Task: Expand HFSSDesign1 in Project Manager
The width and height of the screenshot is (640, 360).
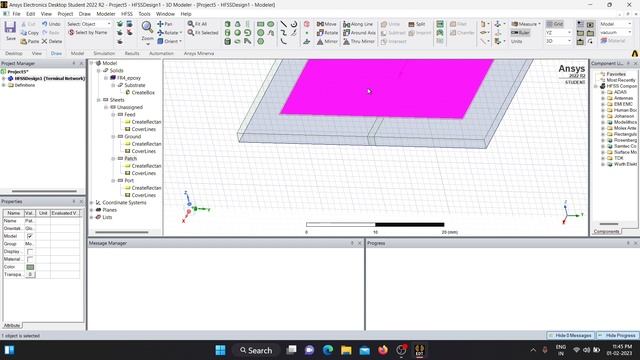Action: click(x=4, y=78)
